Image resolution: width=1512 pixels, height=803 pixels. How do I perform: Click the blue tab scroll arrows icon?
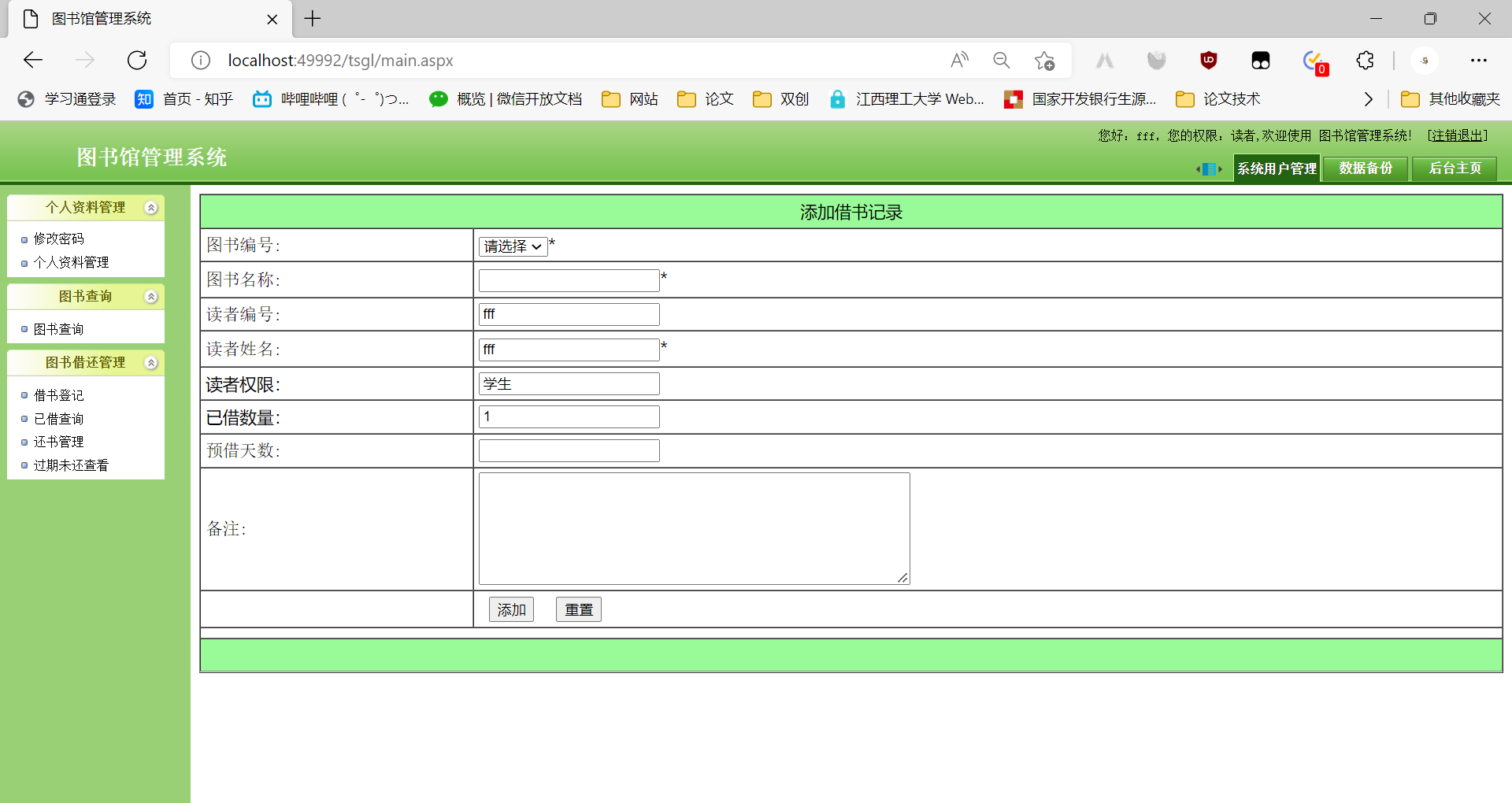click(x=1209, y=169)
